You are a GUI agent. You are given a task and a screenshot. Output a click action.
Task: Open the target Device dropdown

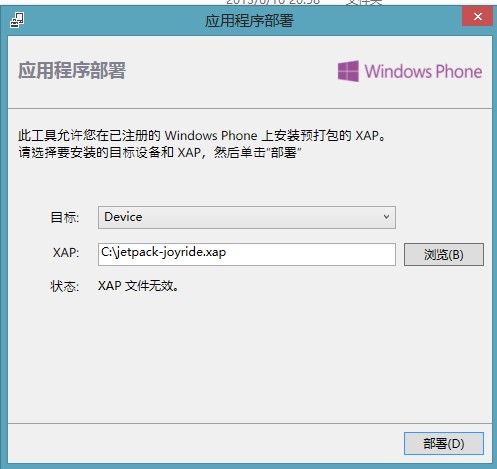247,217
